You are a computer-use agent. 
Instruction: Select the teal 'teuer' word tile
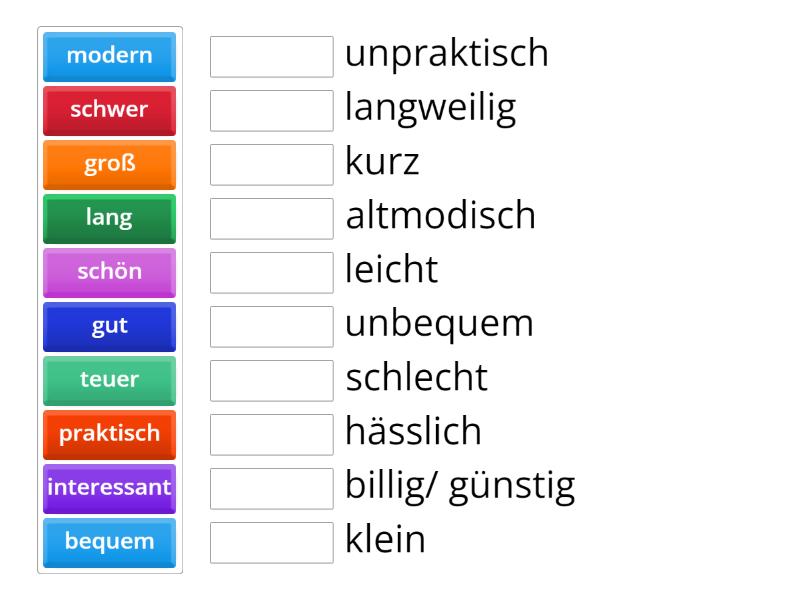tap(110, 380)
